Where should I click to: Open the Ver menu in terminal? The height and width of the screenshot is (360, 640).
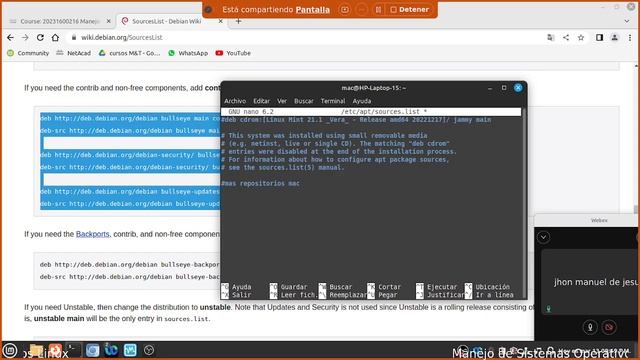282,101
